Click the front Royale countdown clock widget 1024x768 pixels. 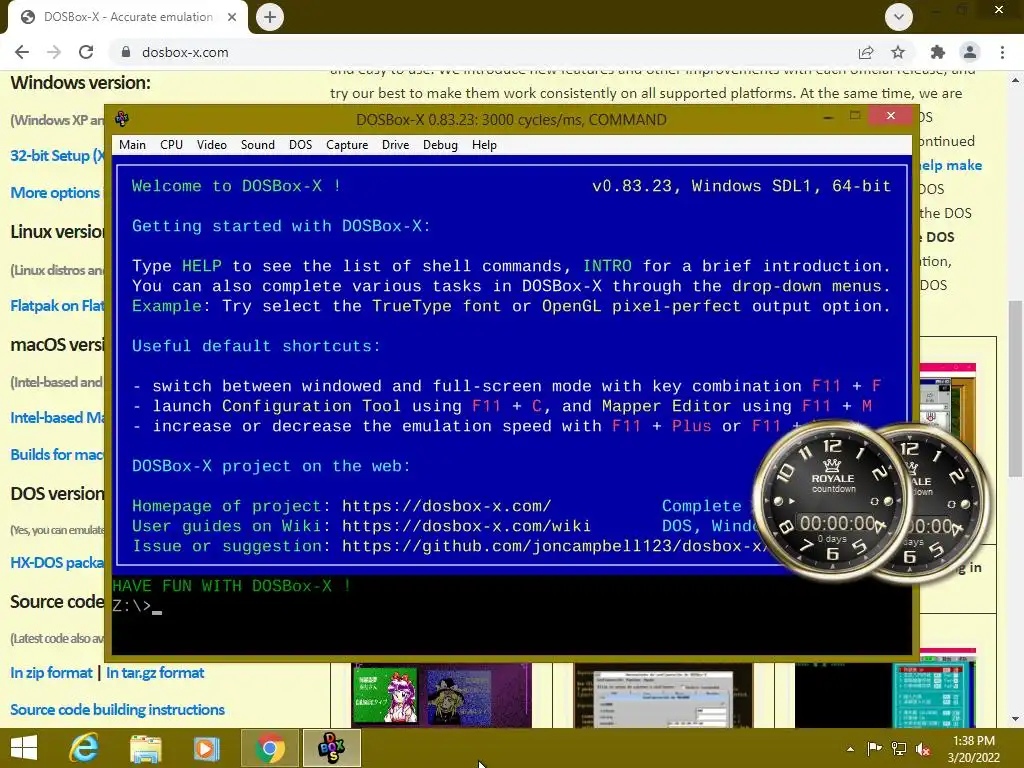pyautogui.click(x=832, y=502)
